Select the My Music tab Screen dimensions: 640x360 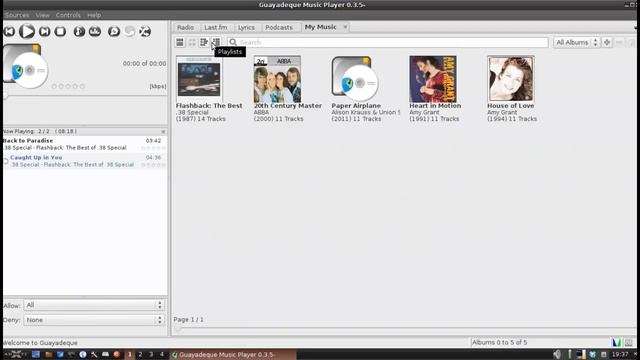click(320, 27)
